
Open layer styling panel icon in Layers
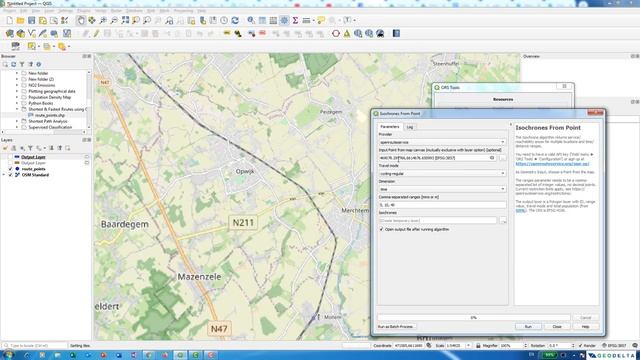(x=5, y=148)
